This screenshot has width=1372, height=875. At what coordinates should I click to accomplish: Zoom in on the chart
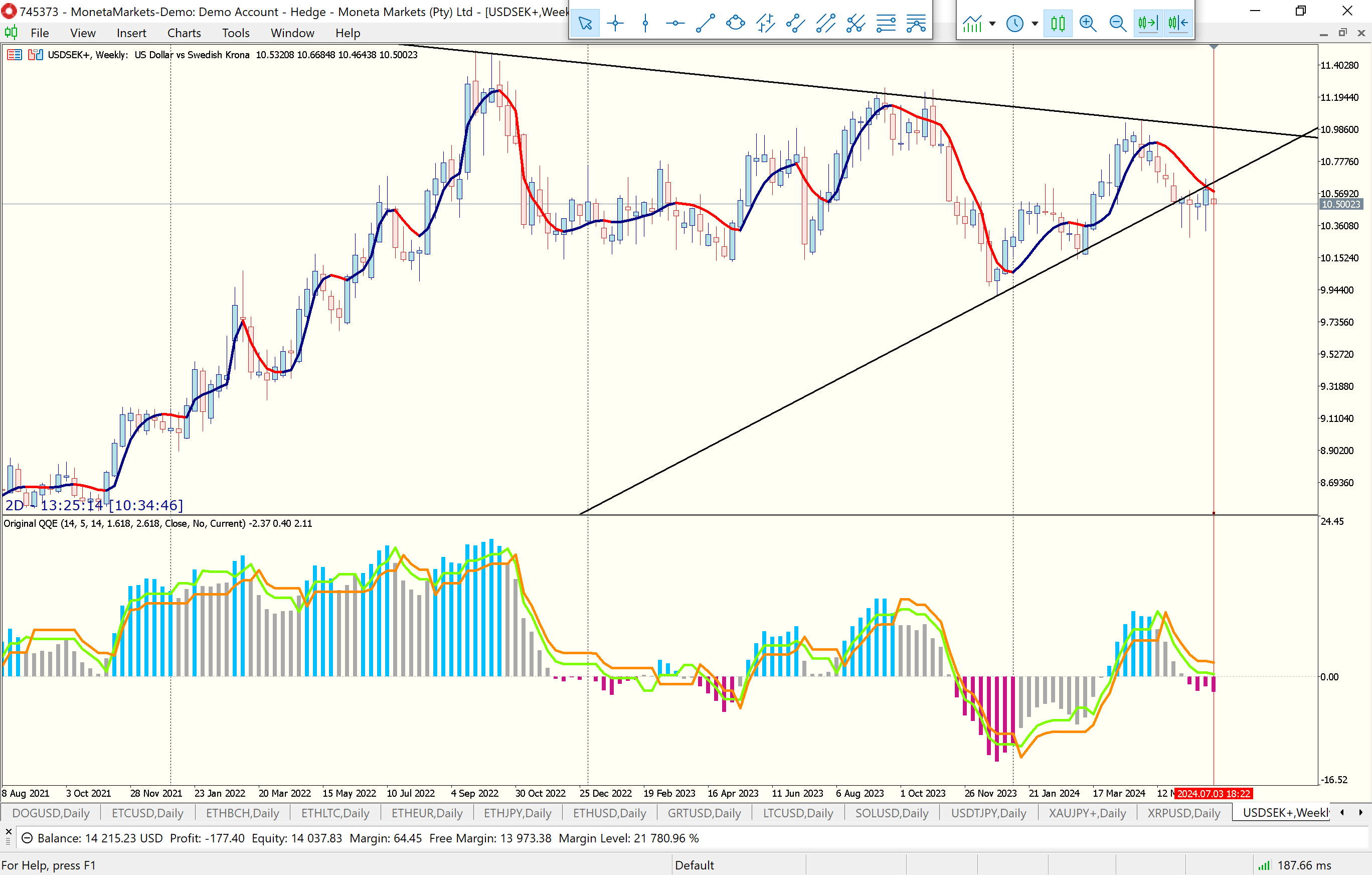coord(1088,24)
